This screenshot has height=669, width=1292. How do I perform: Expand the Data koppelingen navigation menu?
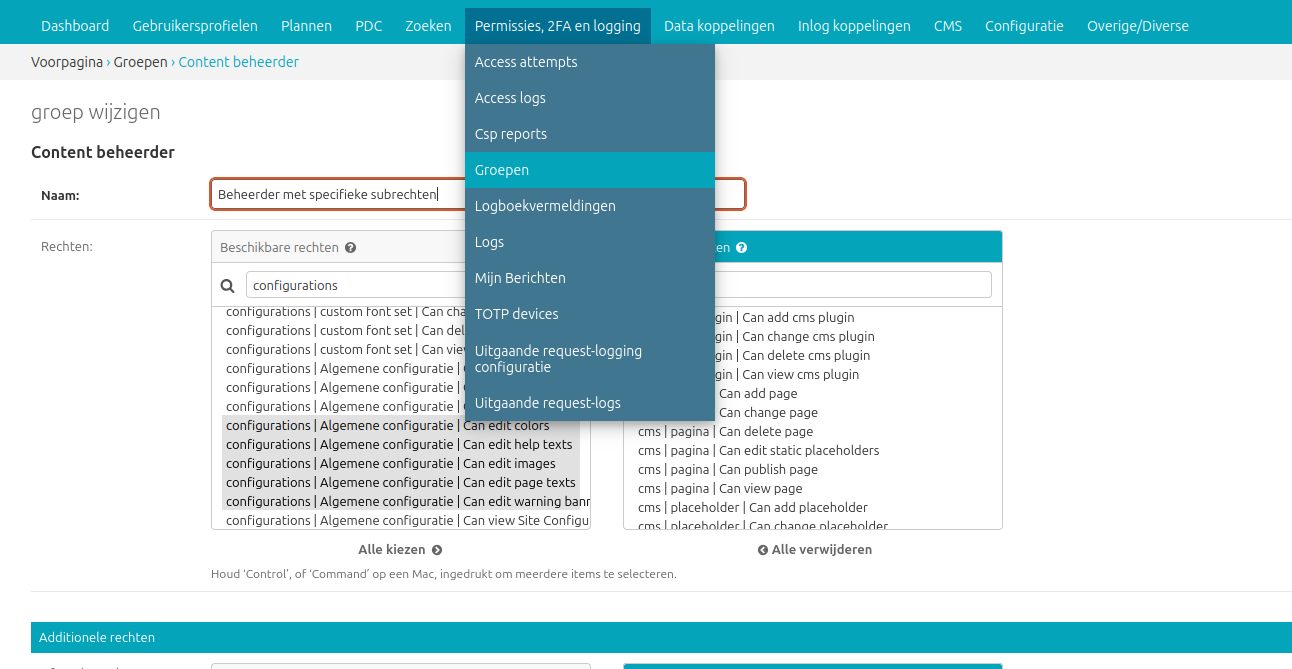[719, 26]
